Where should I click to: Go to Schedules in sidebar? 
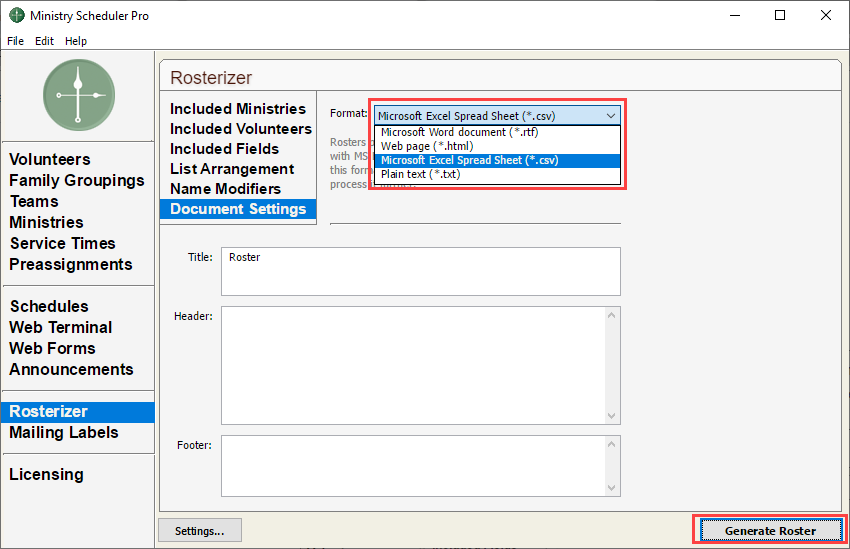pos(49,306)
